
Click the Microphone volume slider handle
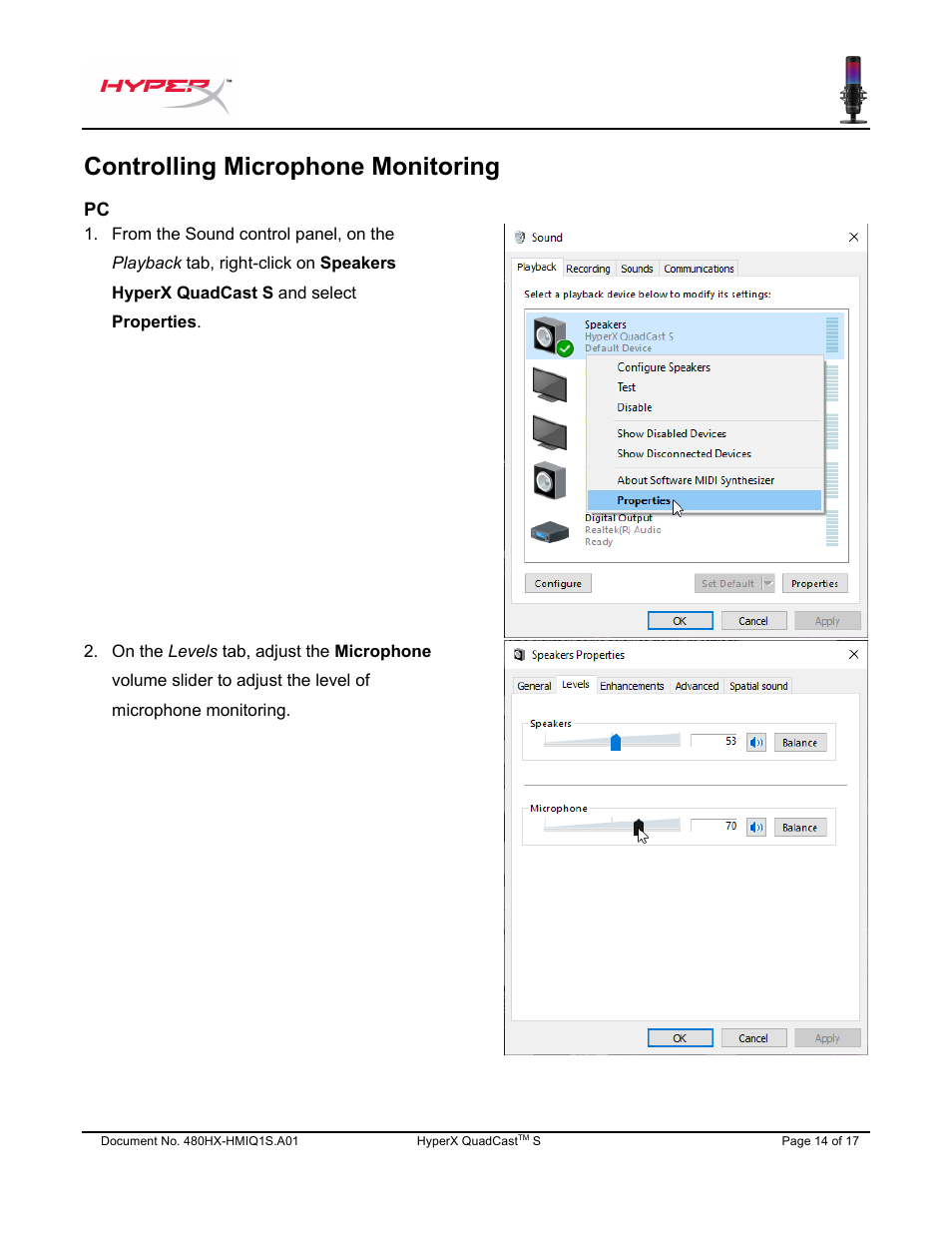coord(639,827)
